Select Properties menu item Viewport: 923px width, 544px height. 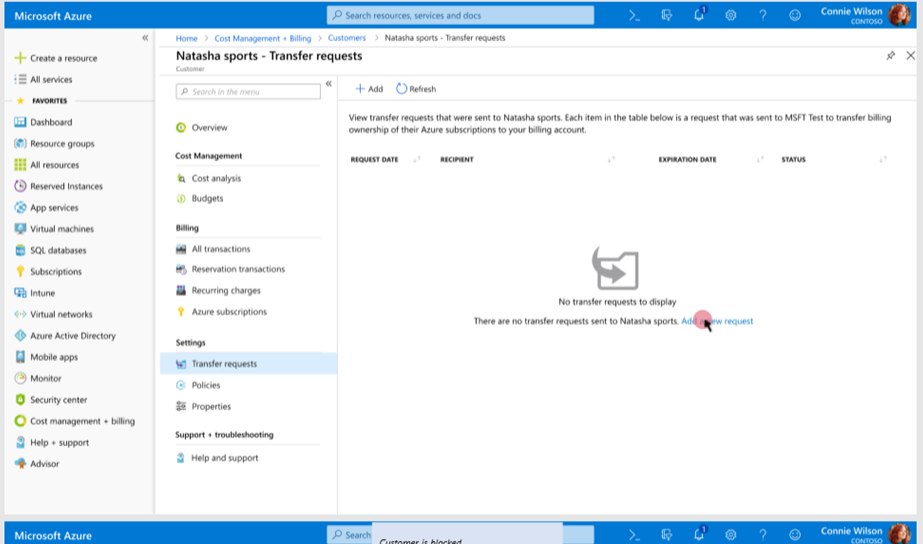pos(204,406)
